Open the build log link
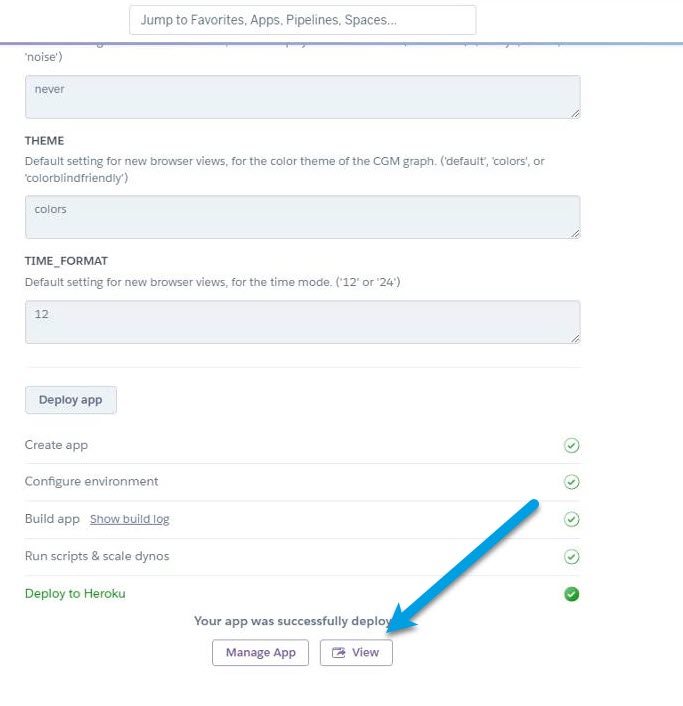This screenshot has height=706, width=683. [x=129, y=519]
